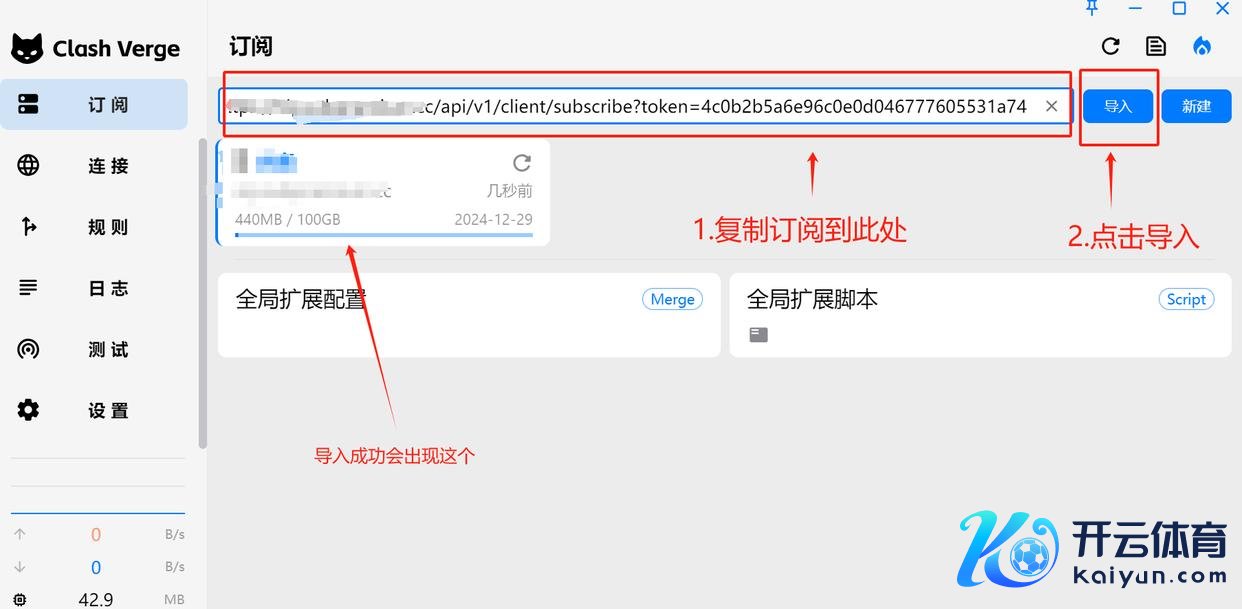Click the blue flame core icon
The image size is (1242, 609).
pyautogui.click(x=1202, y=46)
